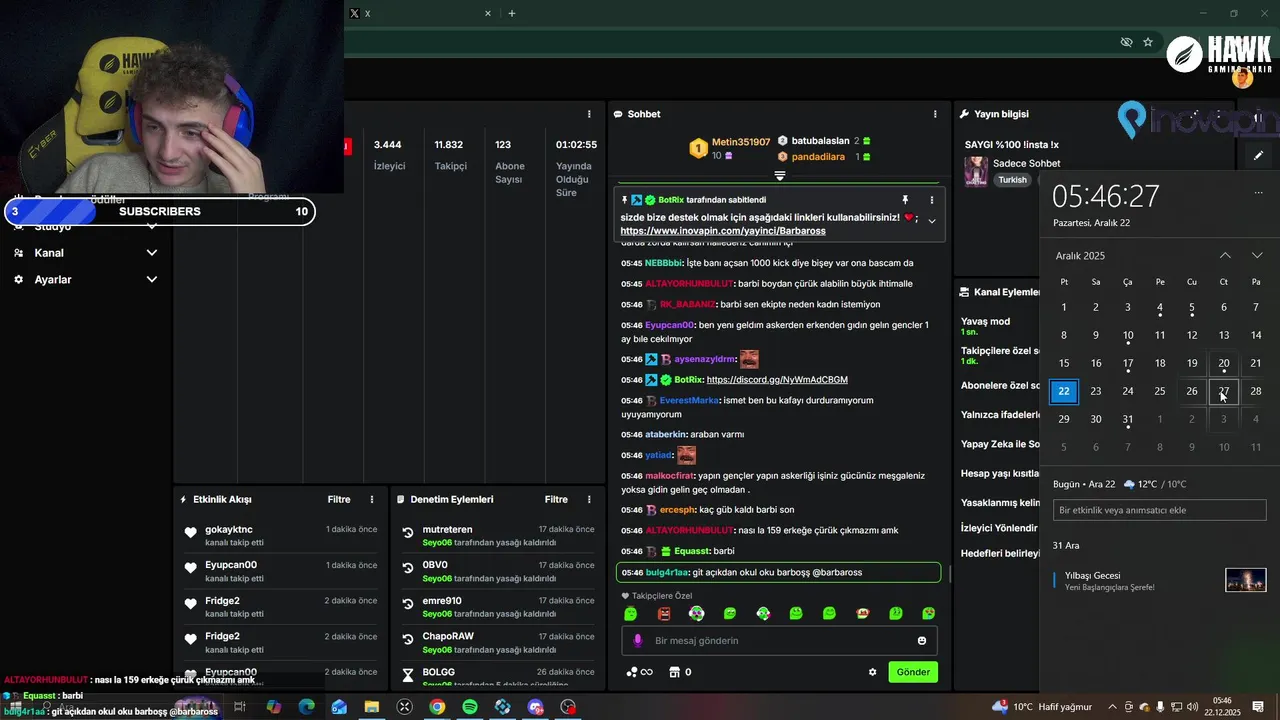Expand the leaderboard drag handle below Metin351907

click(x=780, y=175)
